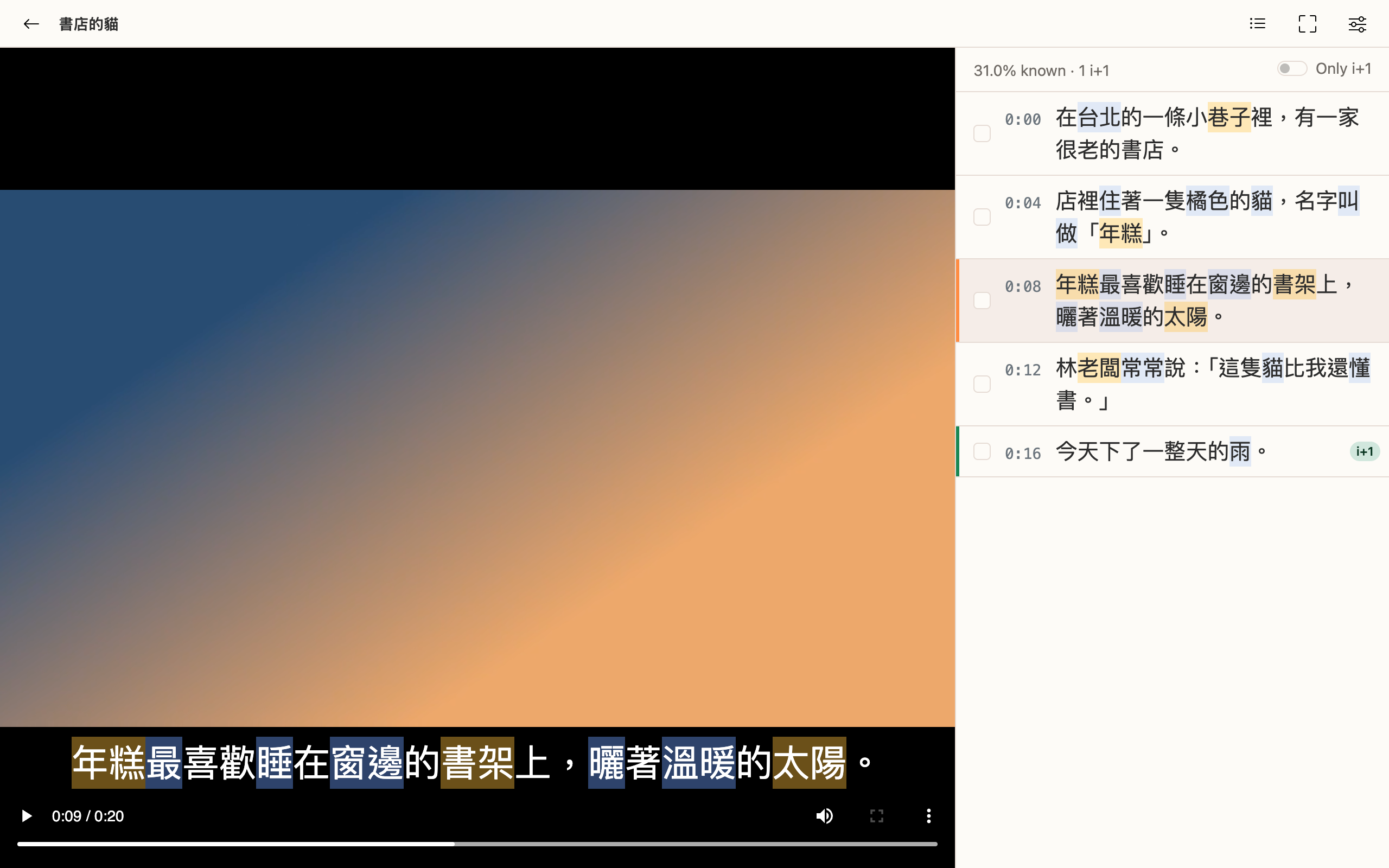Check the box for the 0:04 sentence
Screen dimensions: 1389x868
982,217
